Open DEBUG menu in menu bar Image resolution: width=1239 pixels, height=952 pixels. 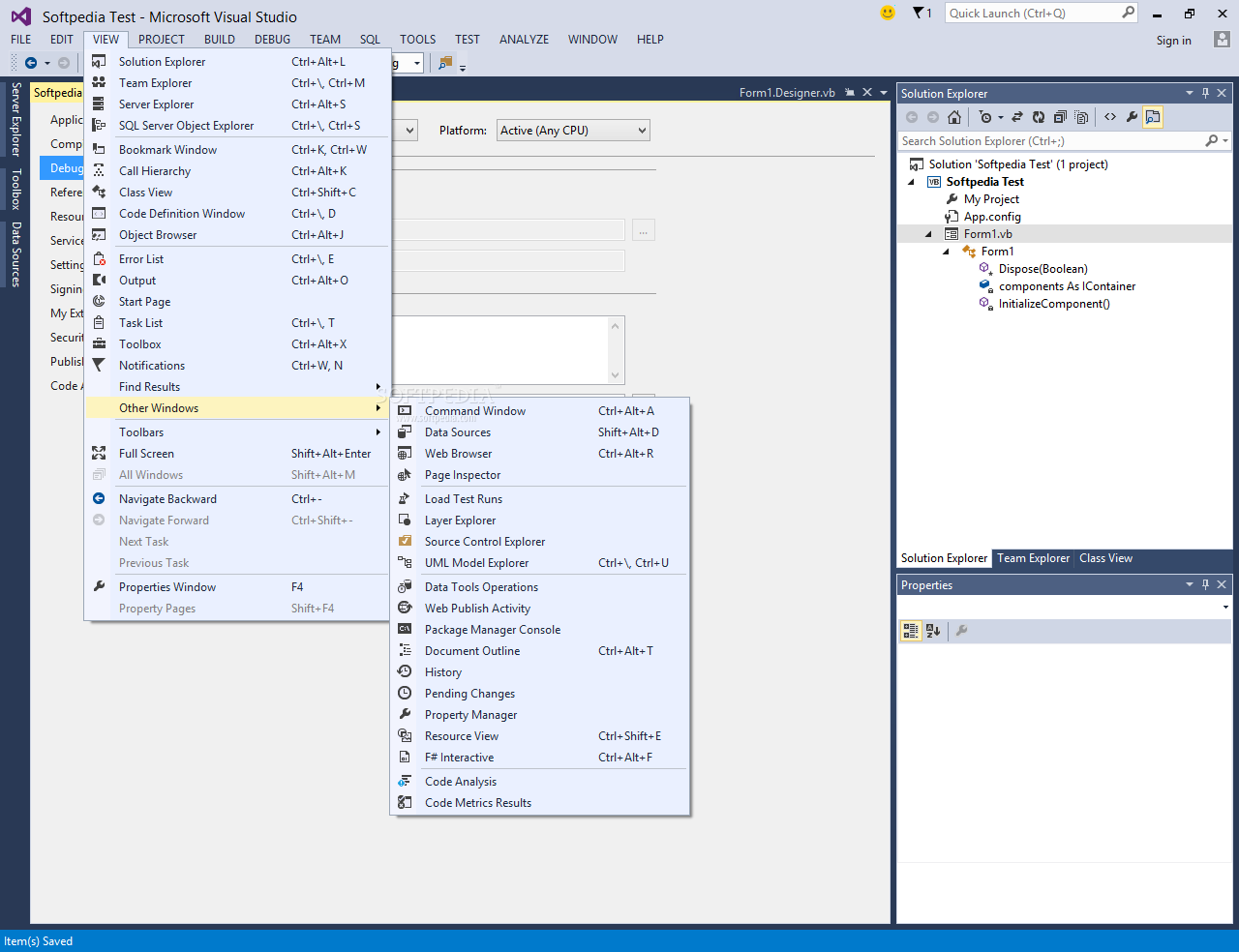click(x=272, y=40)
